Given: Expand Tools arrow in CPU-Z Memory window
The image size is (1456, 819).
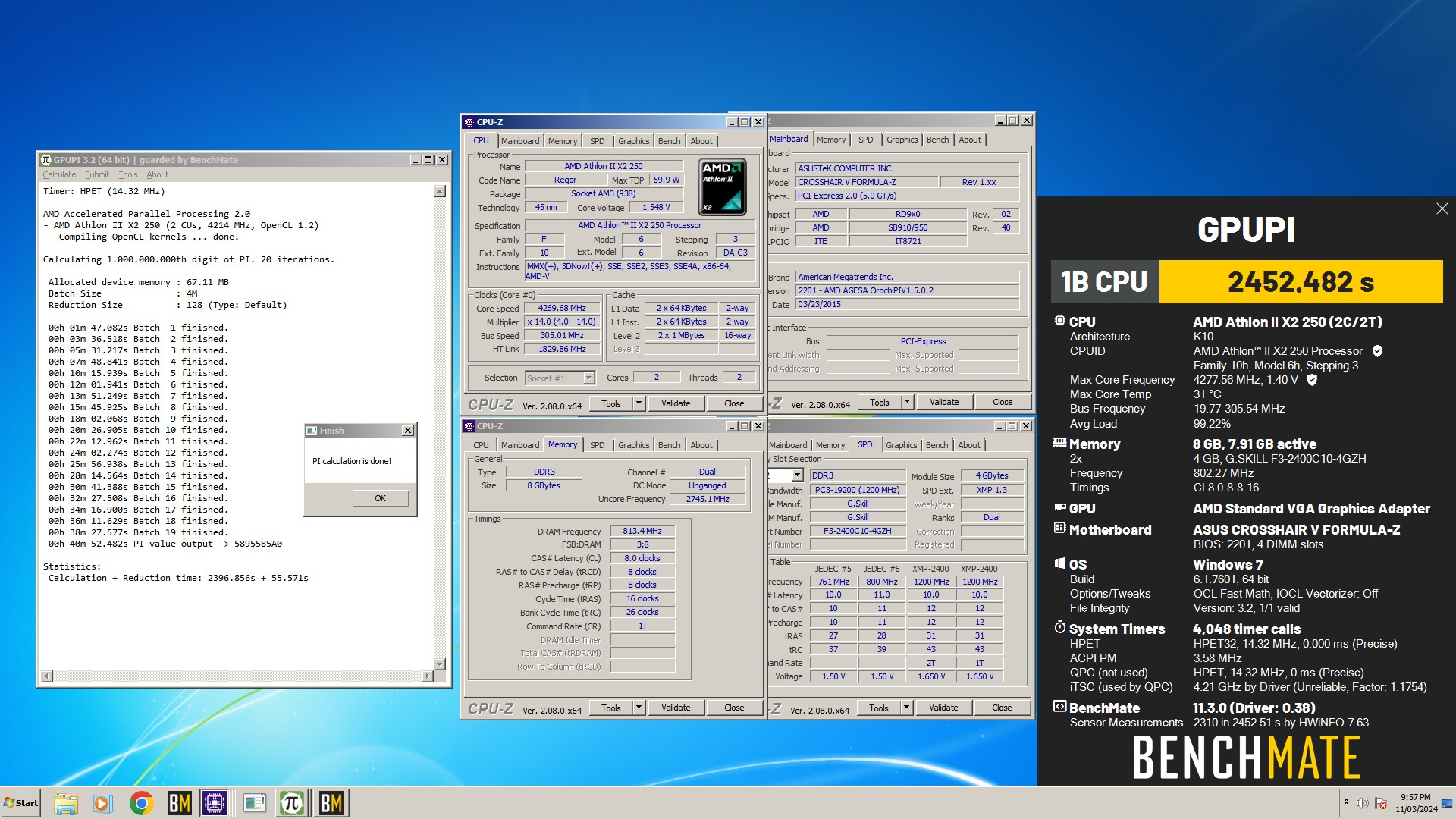Looking at the screenshot, I should tap(639, 708).
